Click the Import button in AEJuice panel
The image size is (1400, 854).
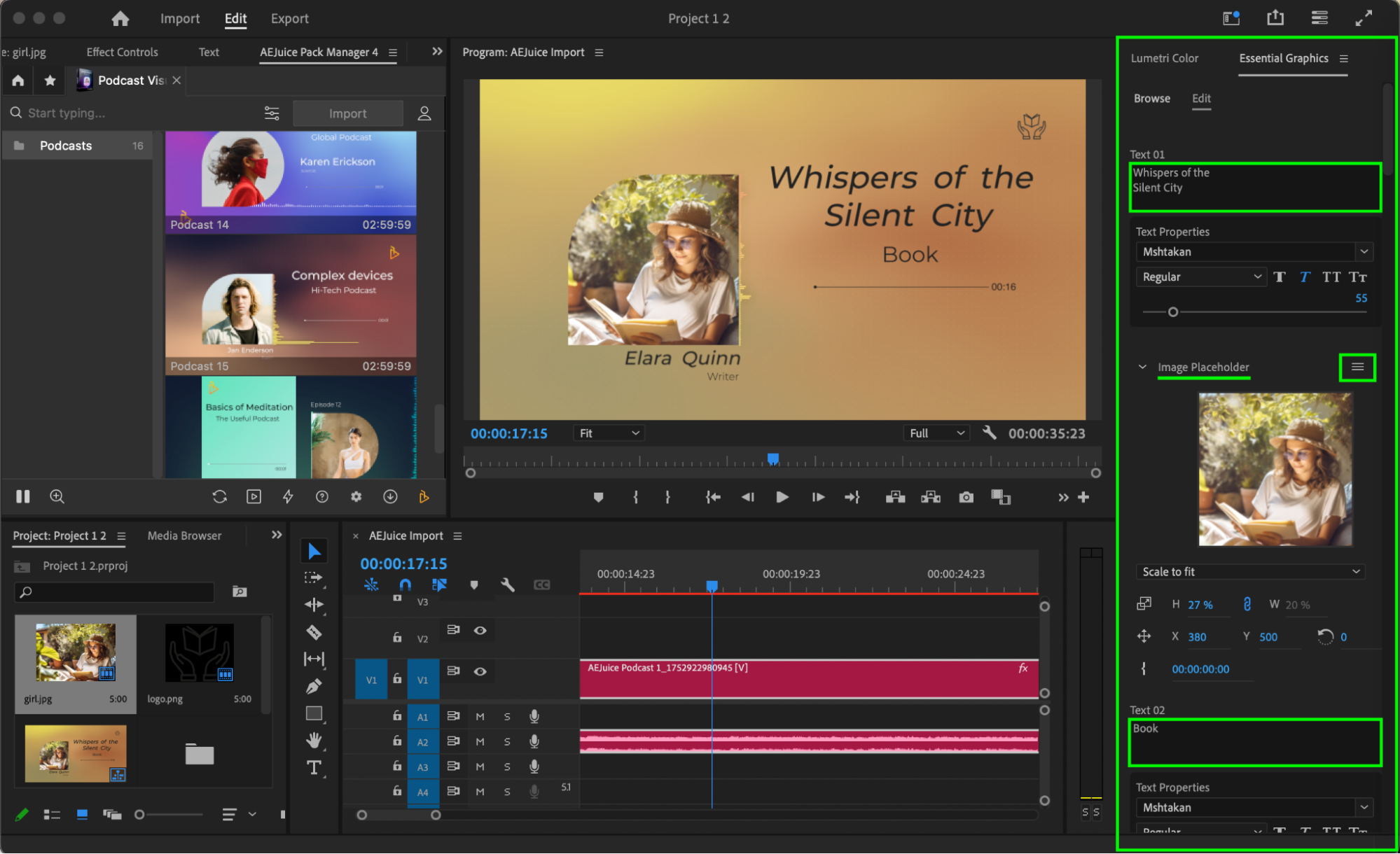(x=347, y=113)
